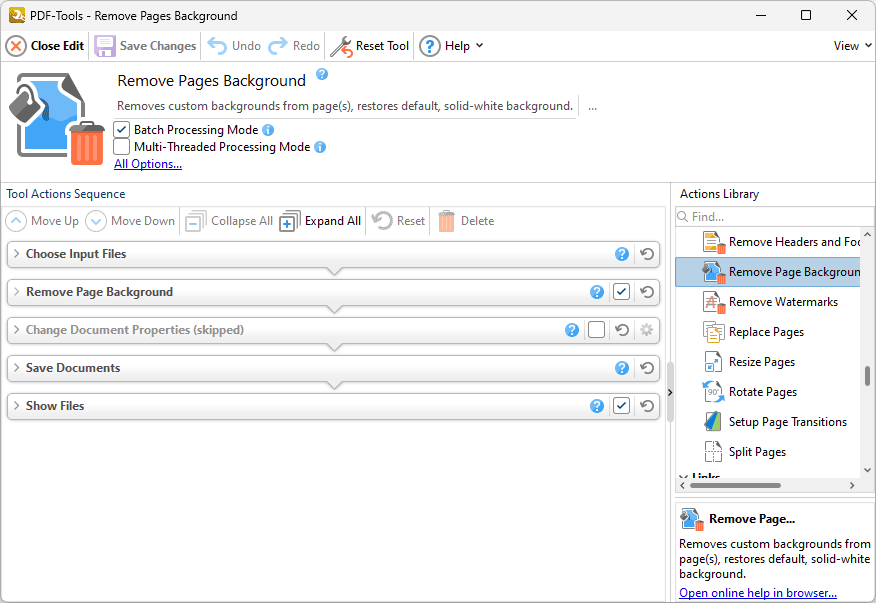The image size is (876, 603).
Task: Click Expand All actions
Action: tap(320, 221)
